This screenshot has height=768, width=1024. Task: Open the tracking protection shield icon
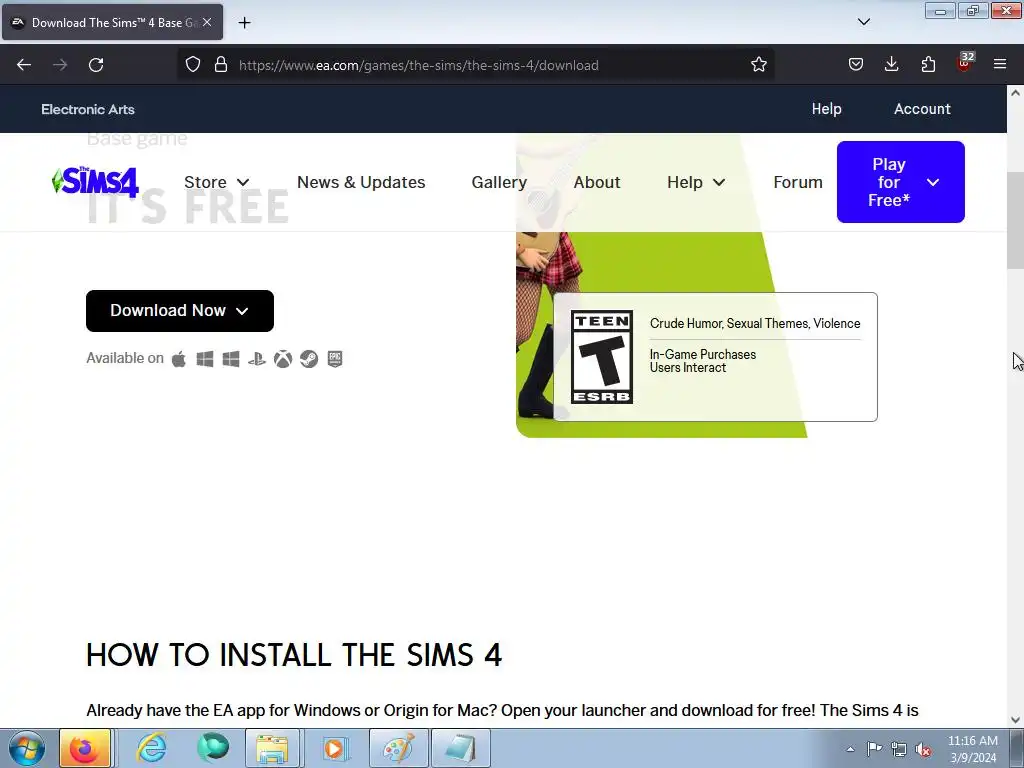click(x=193, y=65)
